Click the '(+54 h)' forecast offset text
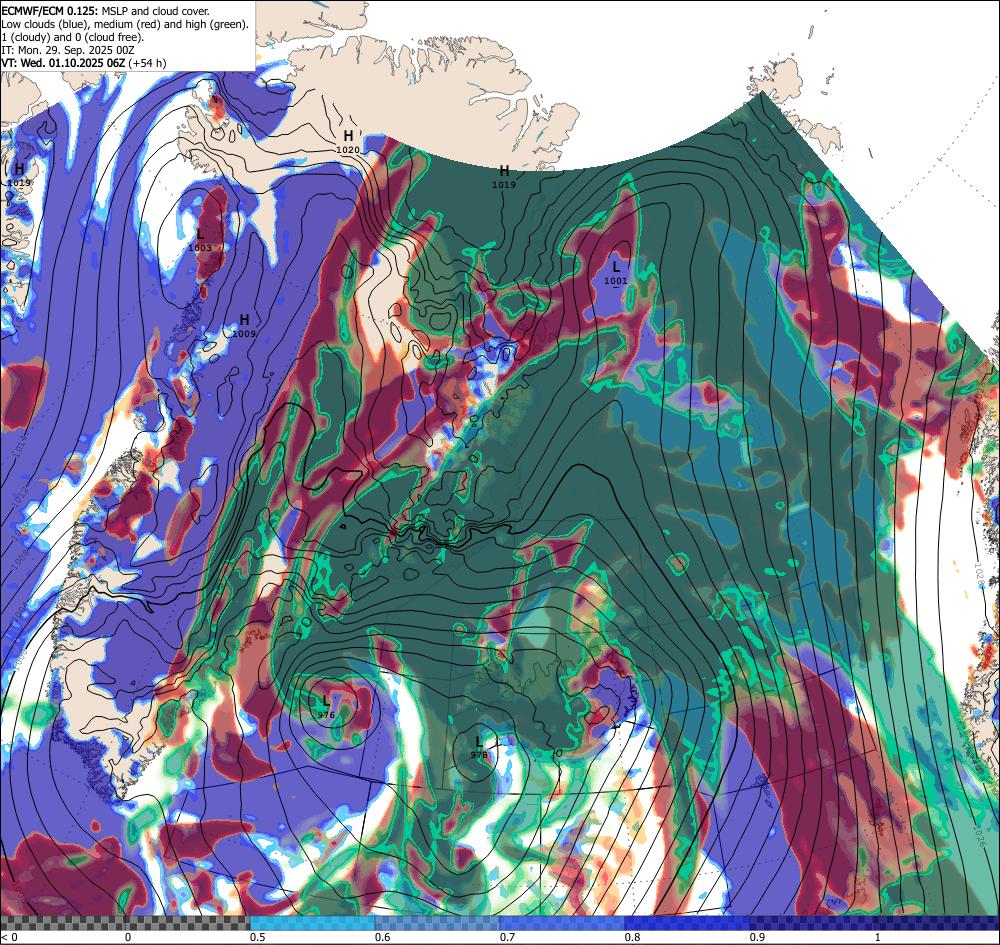 [147, 62]
